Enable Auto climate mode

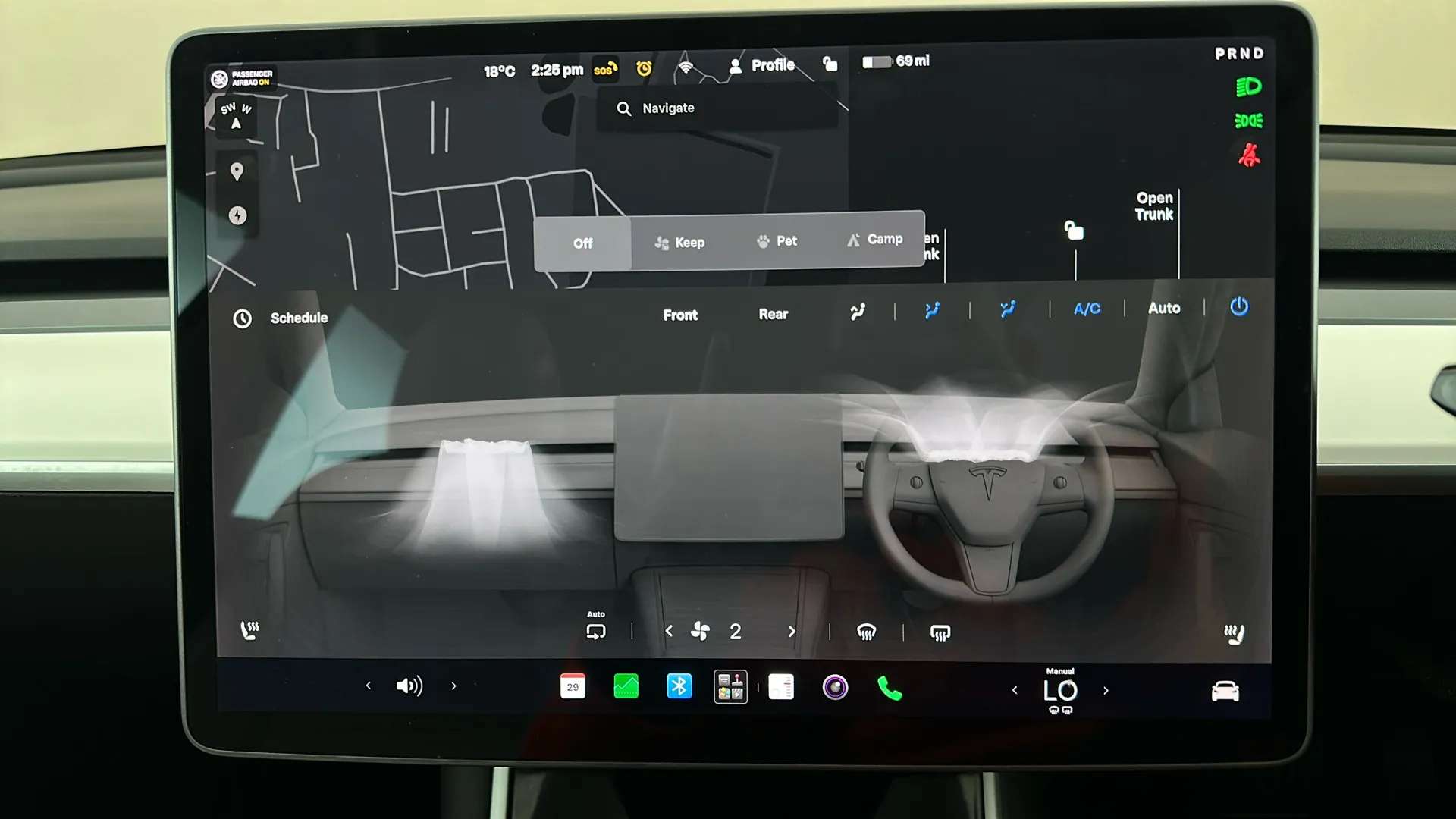click(x=1164, y=308)
